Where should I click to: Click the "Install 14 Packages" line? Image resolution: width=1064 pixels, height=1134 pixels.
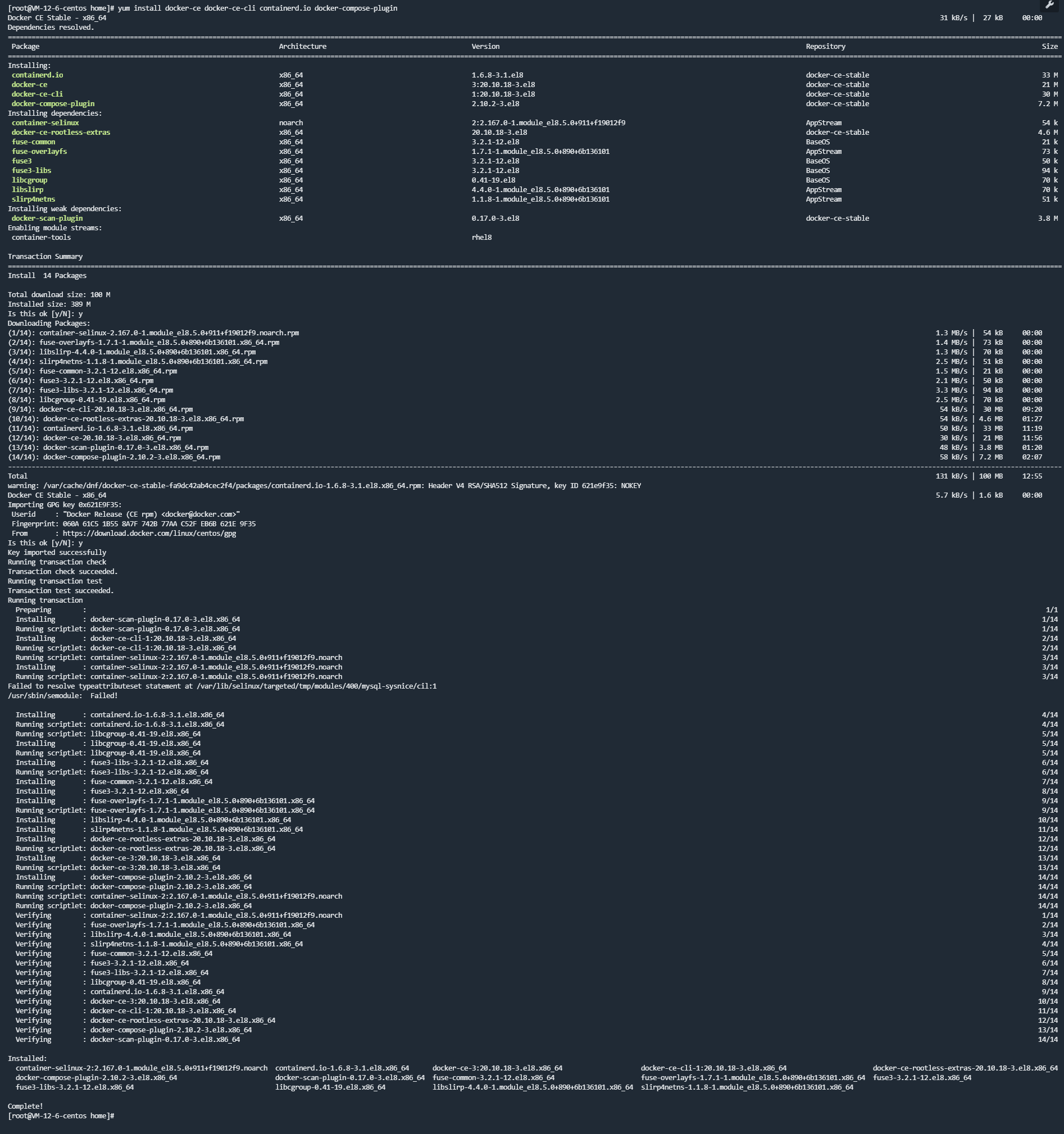pyautogui.click(x=47, y=276)
